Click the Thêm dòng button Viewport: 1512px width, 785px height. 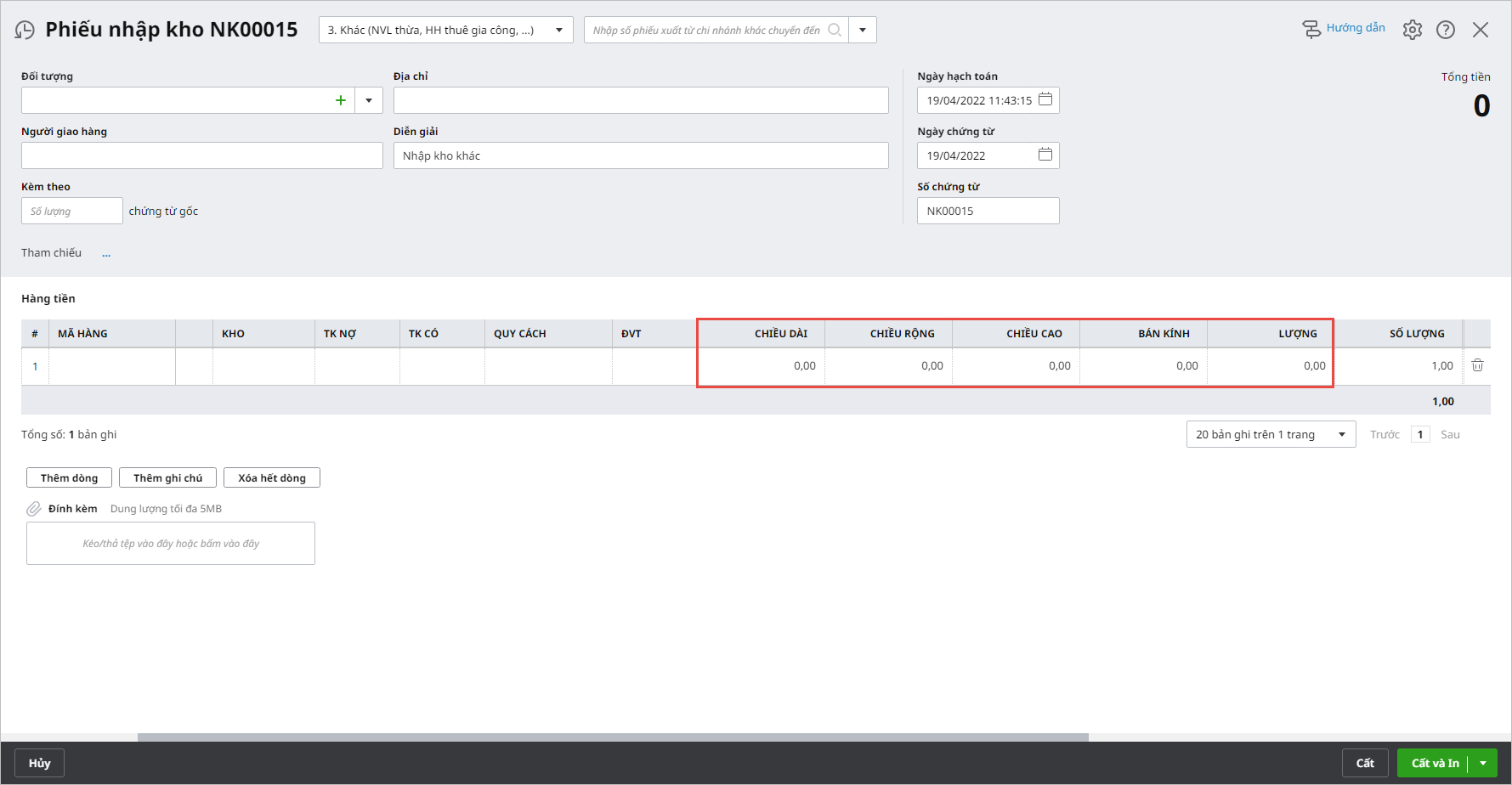tap(69, 477)
